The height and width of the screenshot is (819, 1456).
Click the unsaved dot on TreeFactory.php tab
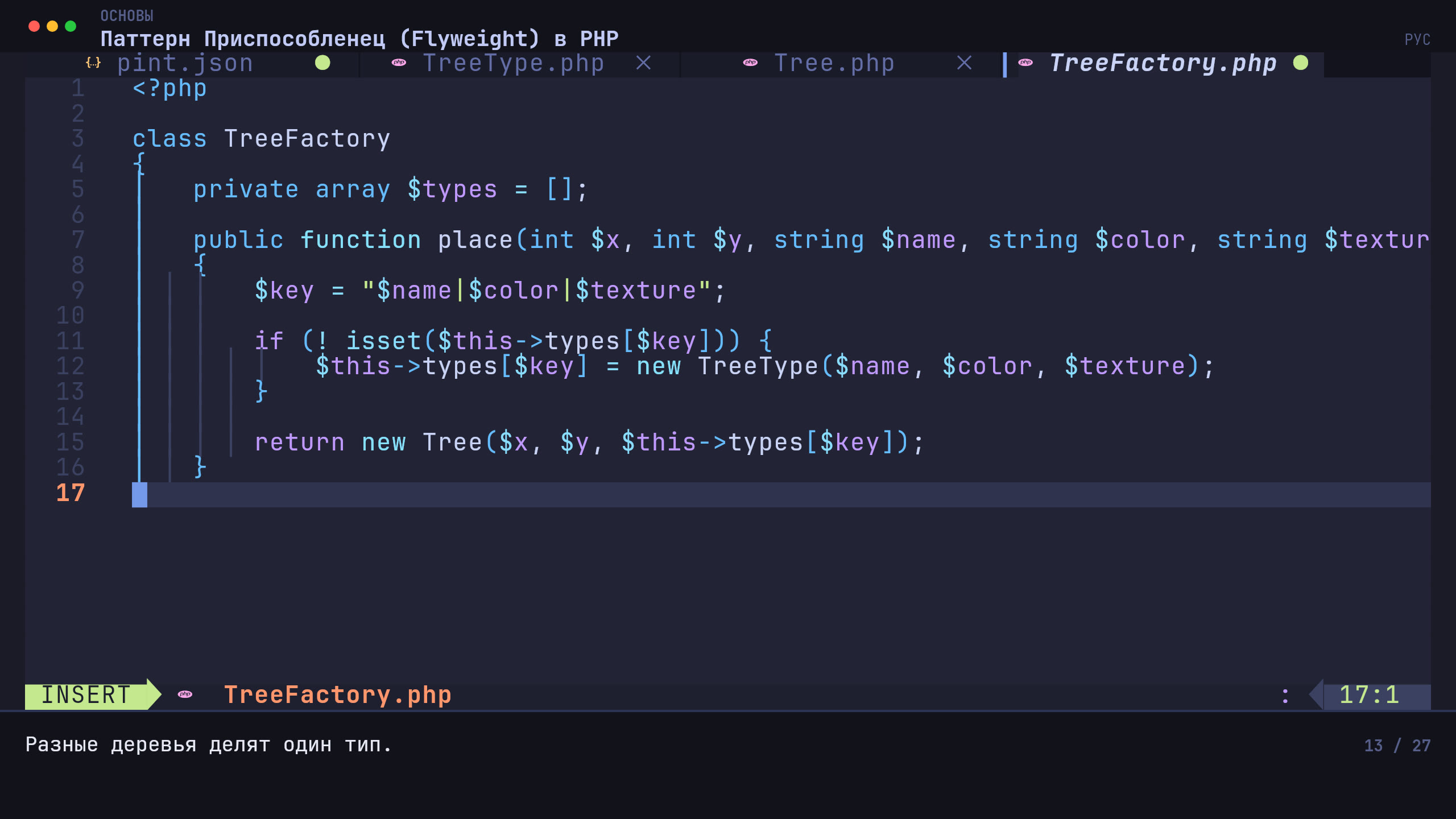point(1301,63)
